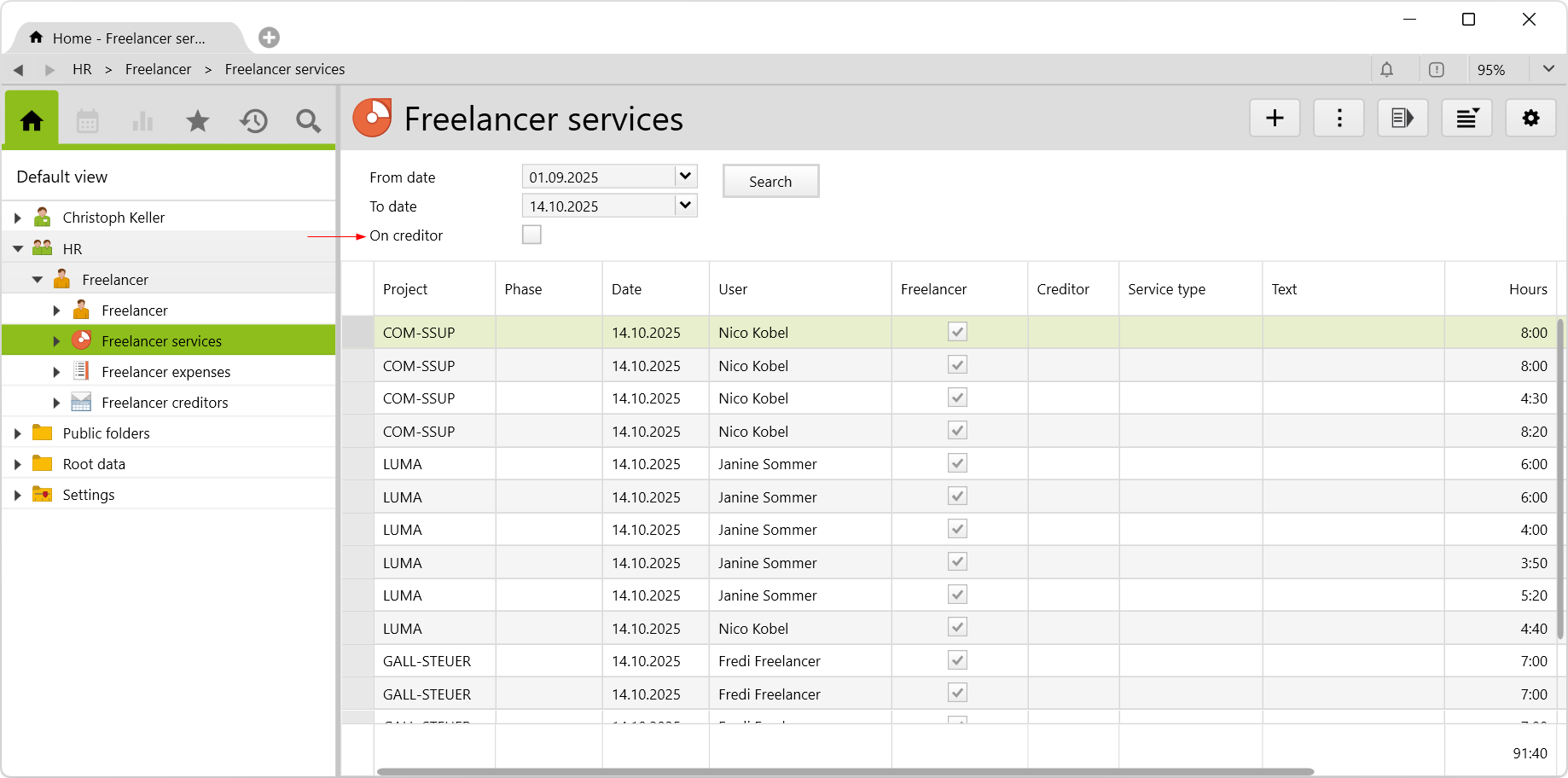Click the horizontal scrollbar below the table
Screen dimensions: 1568x778
845,772
